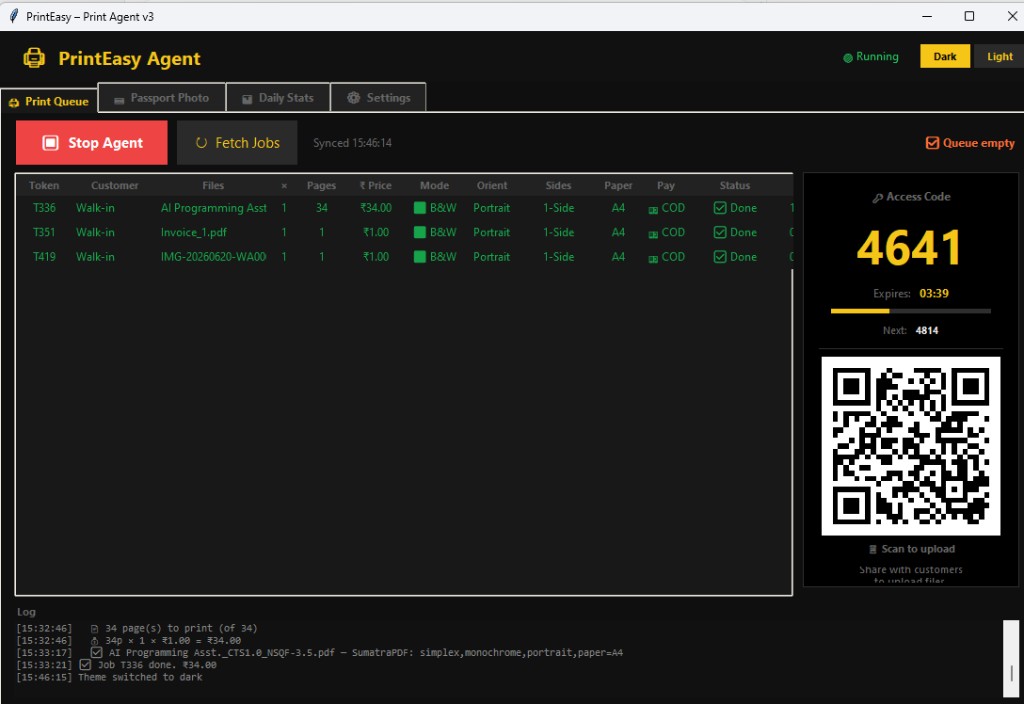Open the Daily Stats tab
The image size is (1024, 704).
pyautogui.click(x=278, y=97)
